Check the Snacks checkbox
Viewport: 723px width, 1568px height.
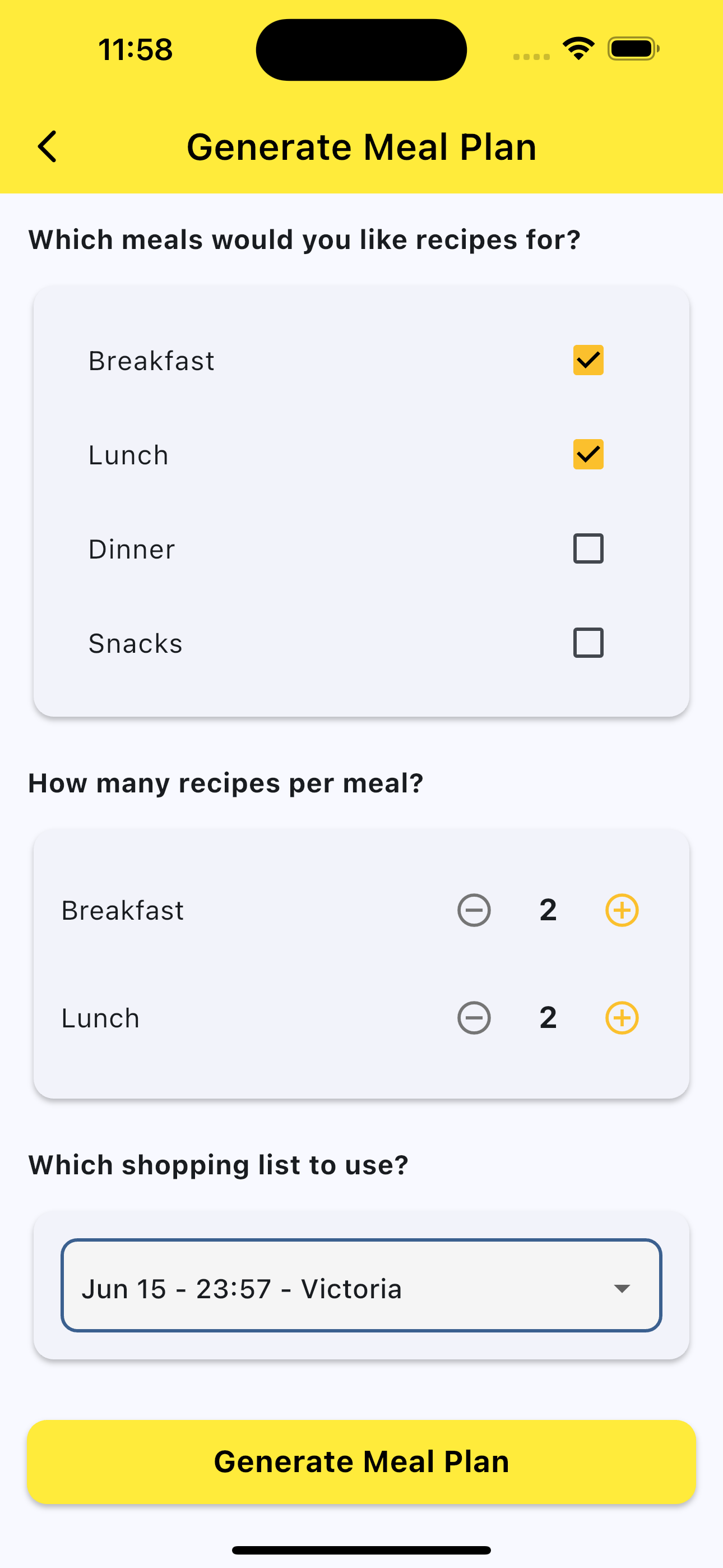pos(588,643)
